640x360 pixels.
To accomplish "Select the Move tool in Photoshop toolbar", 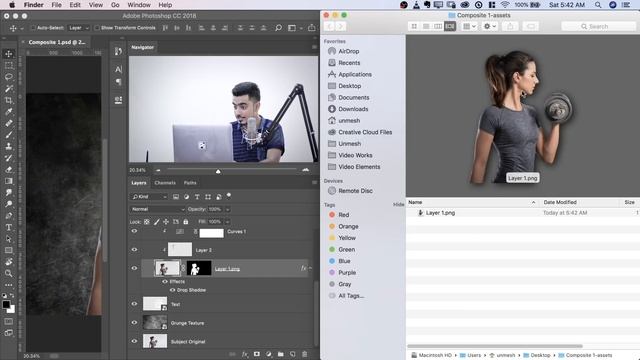I will click(9, 53).
